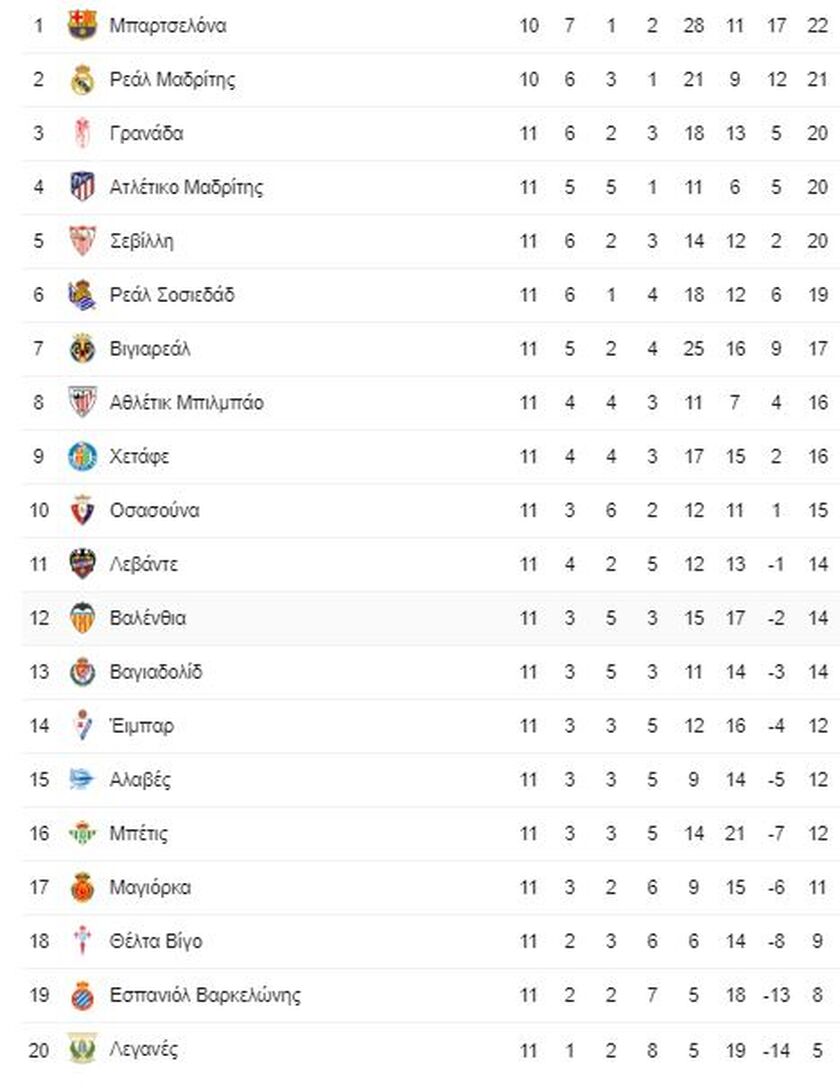Click the Getafe blue crest icon

click(x=83, y=456)
